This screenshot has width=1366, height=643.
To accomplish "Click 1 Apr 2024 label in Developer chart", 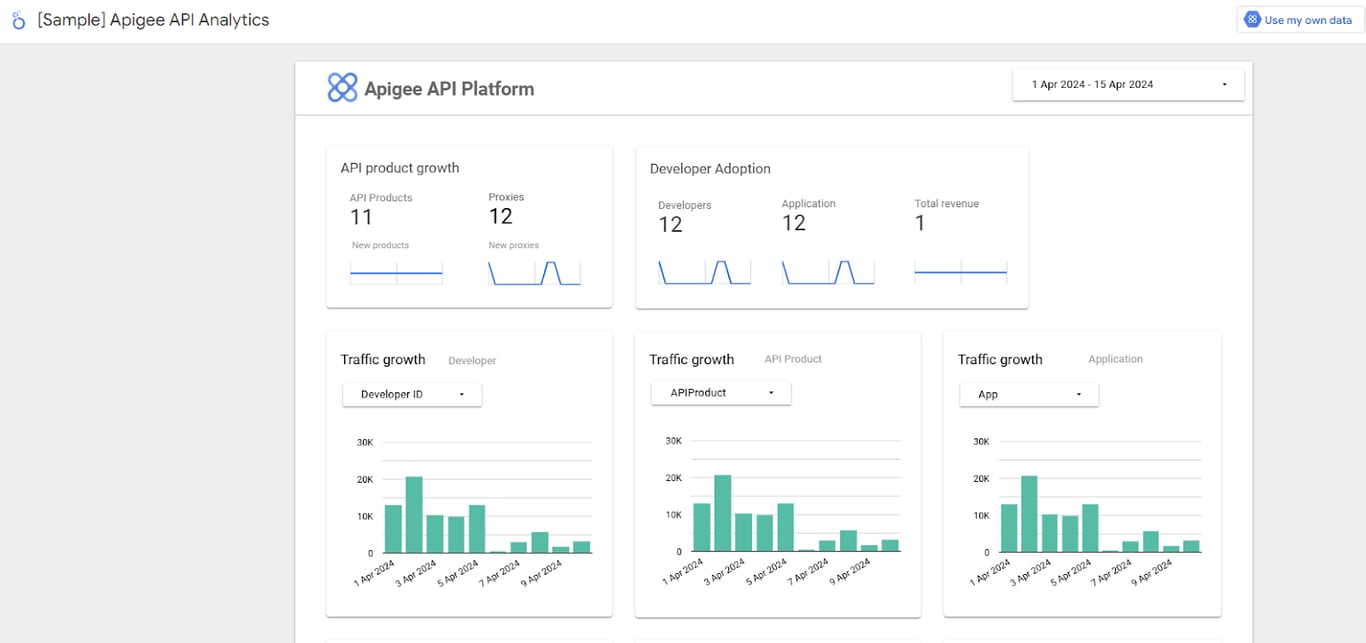I will [x=375, y=573].
